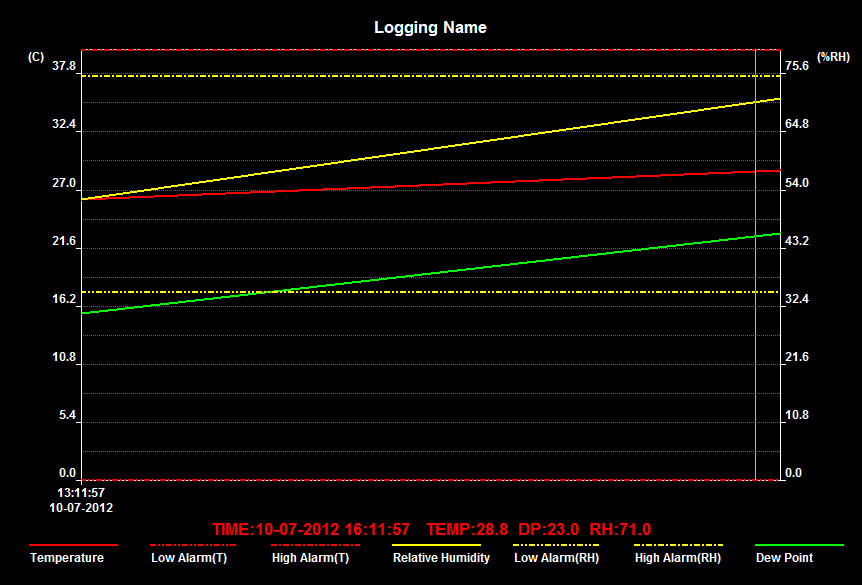Click the '13:11:57' start time label
Screen dimensions: 862x585
(x=81, y=493)
